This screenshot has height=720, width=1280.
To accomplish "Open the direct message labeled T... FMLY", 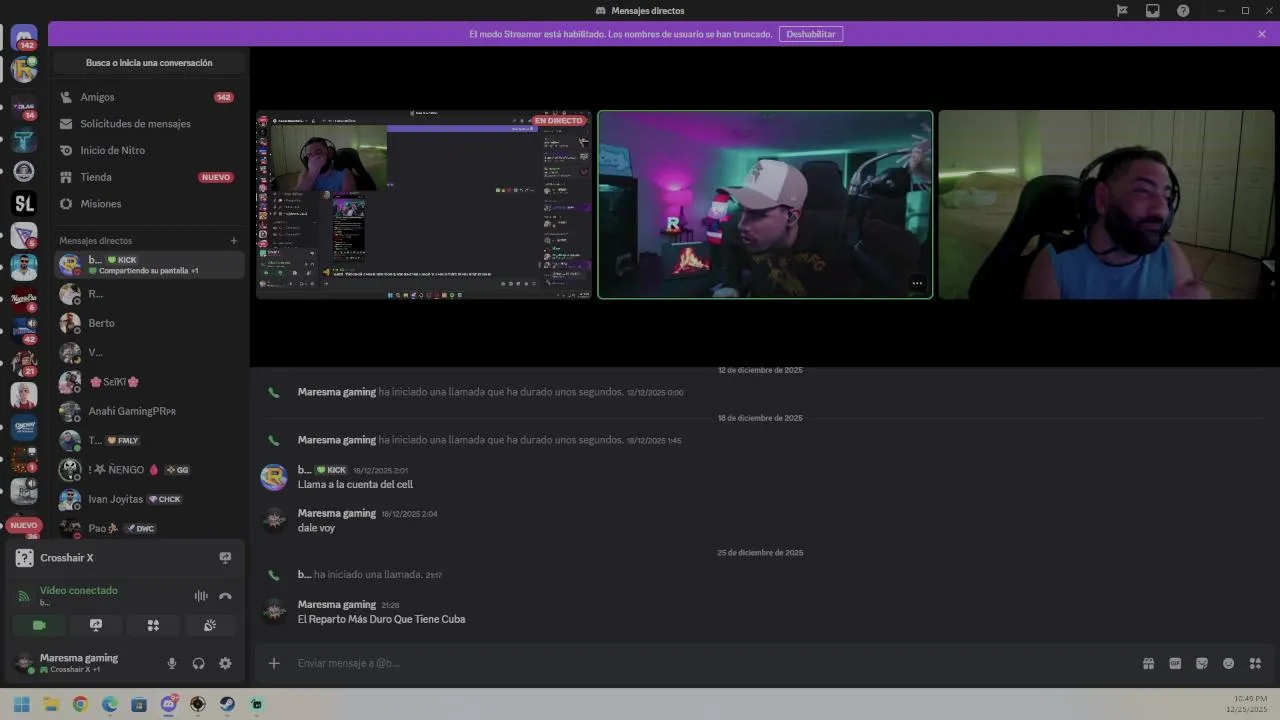I will point(149,440).
